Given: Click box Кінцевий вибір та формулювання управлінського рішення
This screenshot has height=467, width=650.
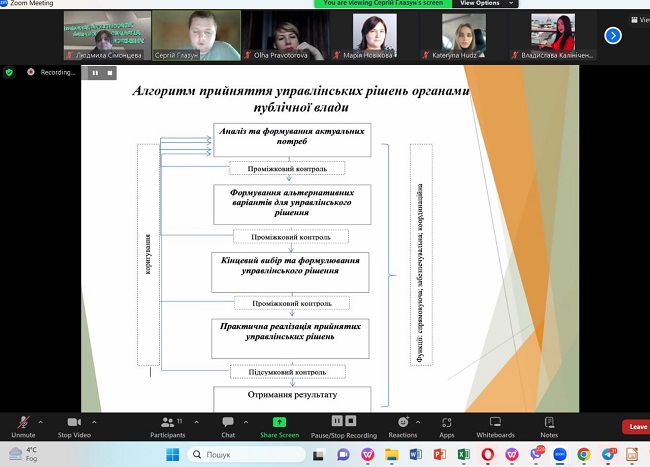Looking at the screenshot, I should pyautogui.click(x=290, y=272).
